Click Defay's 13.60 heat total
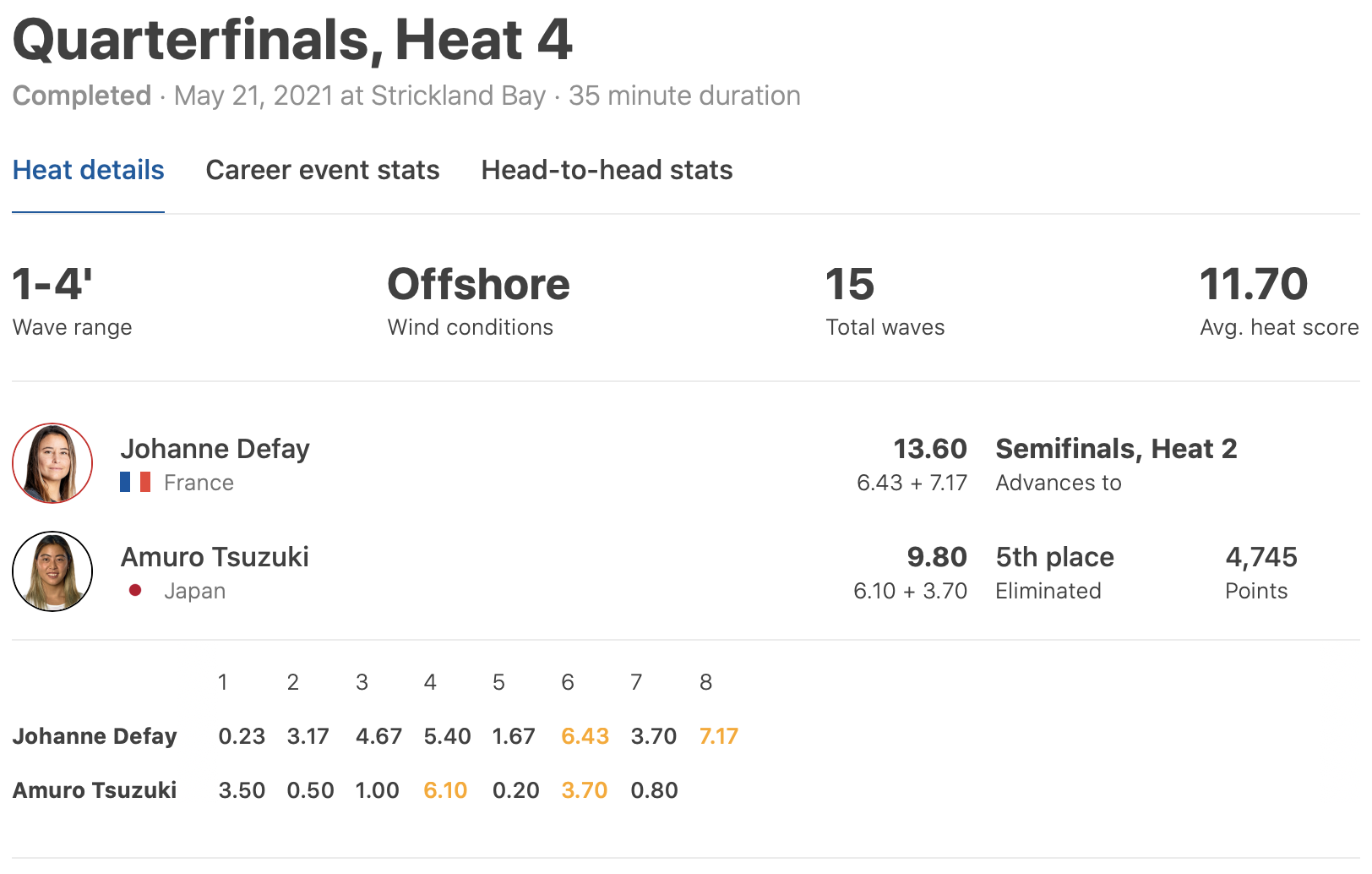The image size is (1372, 874). tap(930, 449)
